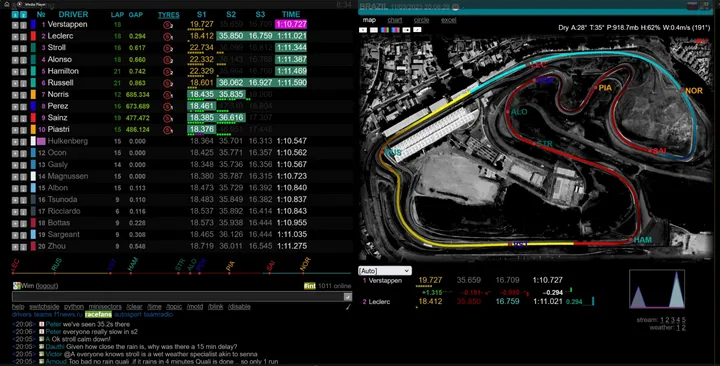Click the up-arrow button in Stroll's row

15,48
